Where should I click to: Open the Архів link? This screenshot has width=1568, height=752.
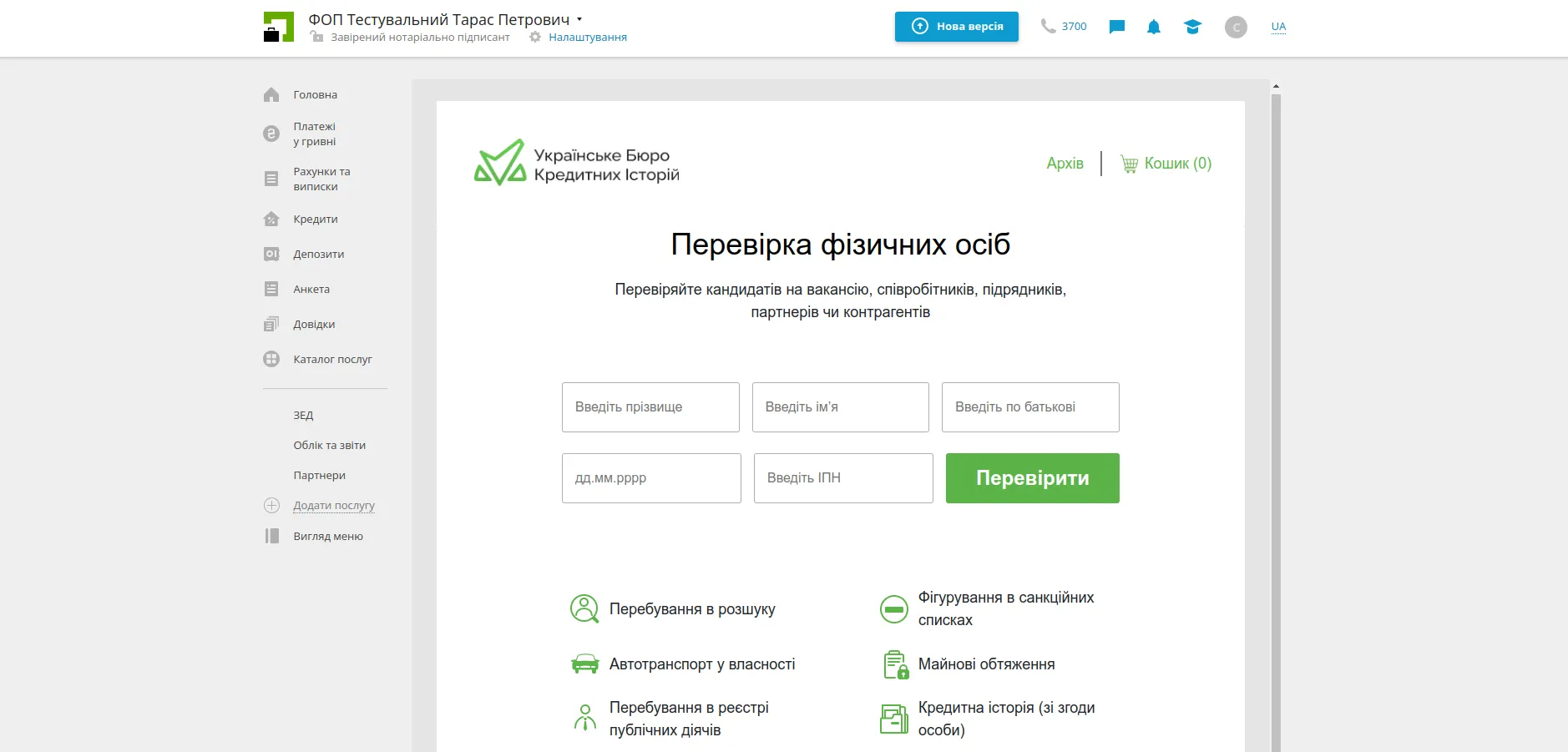[1065, 164]
